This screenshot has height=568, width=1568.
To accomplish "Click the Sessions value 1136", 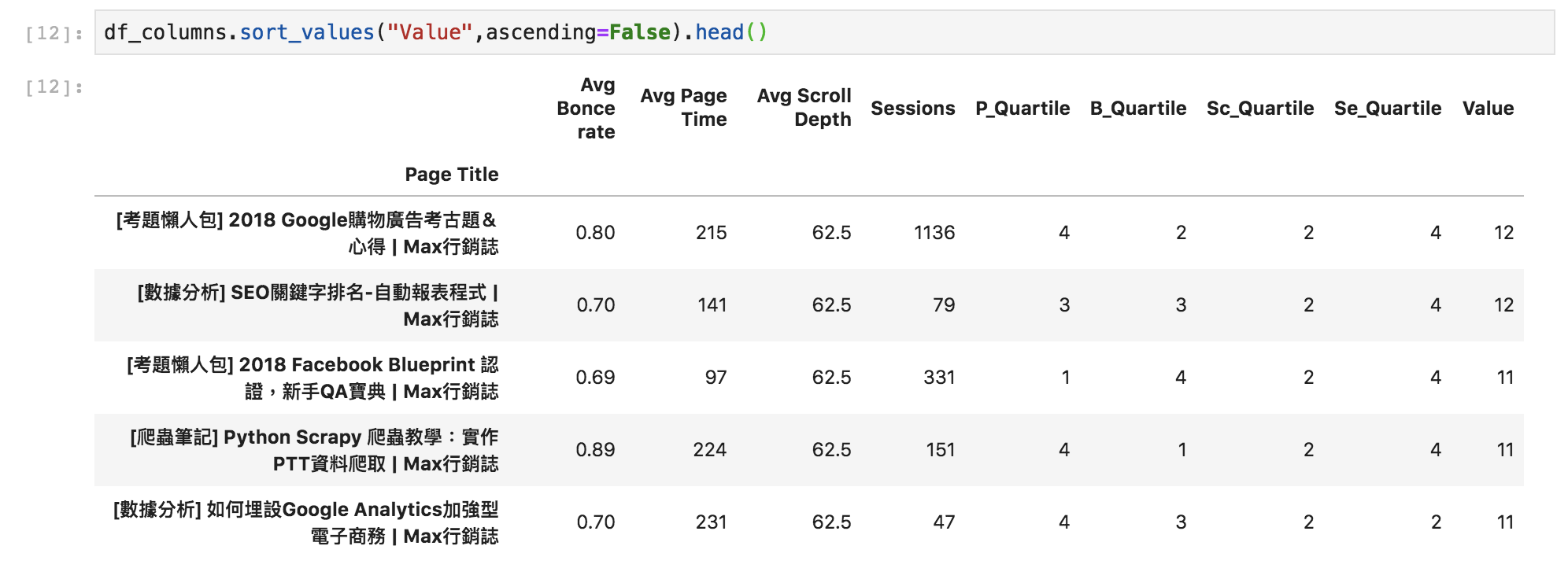I will [x=934, y=233].
